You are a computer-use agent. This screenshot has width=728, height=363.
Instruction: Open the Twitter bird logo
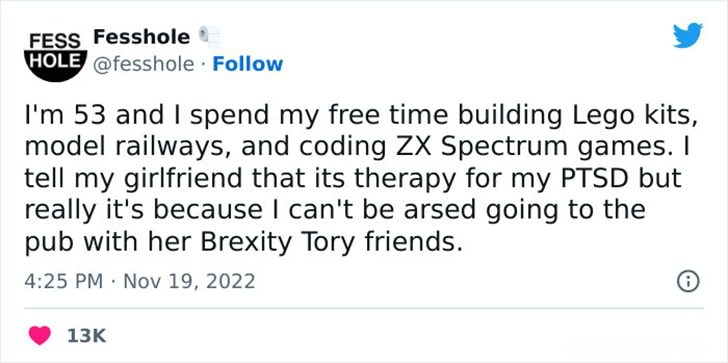(x=688, y=35)
